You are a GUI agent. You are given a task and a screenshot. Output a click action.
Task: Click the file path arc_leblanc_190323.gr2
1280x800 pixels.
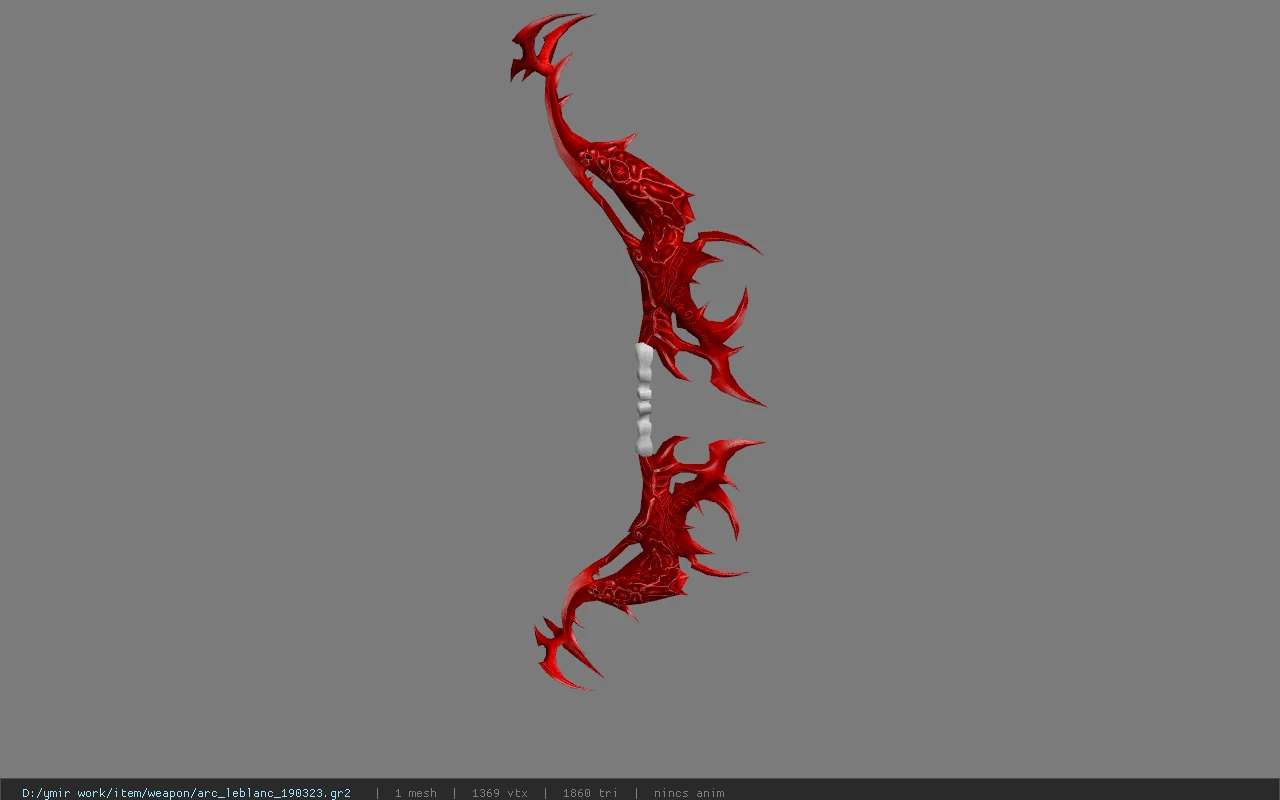click(x=186, y=793)
